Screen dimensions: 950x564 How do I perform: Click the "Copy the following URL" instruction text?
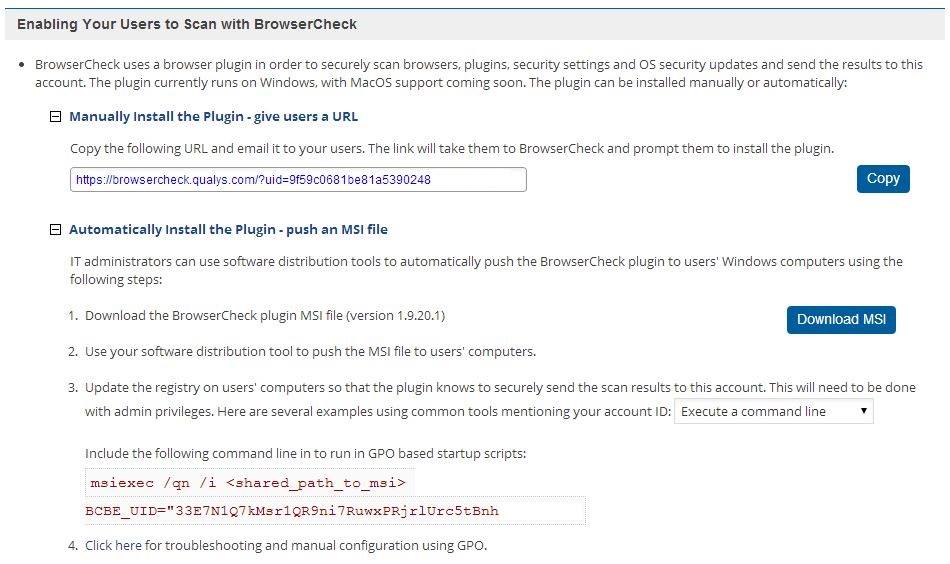pyautogui.click(x=451, y=149)
